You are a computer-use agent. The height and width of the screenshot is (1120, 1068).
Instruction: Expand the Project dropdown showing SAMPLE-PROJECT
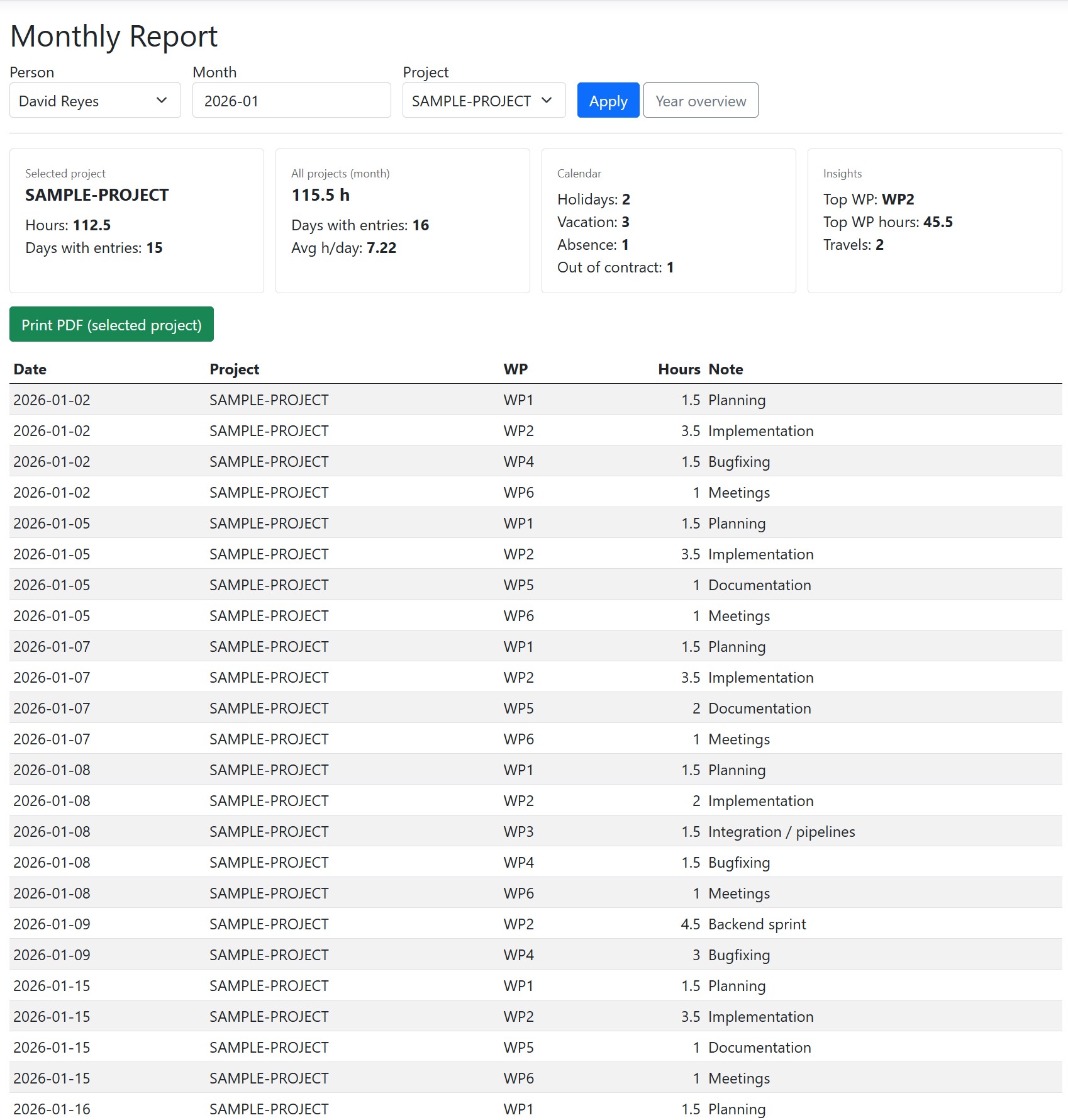[483, 101]
